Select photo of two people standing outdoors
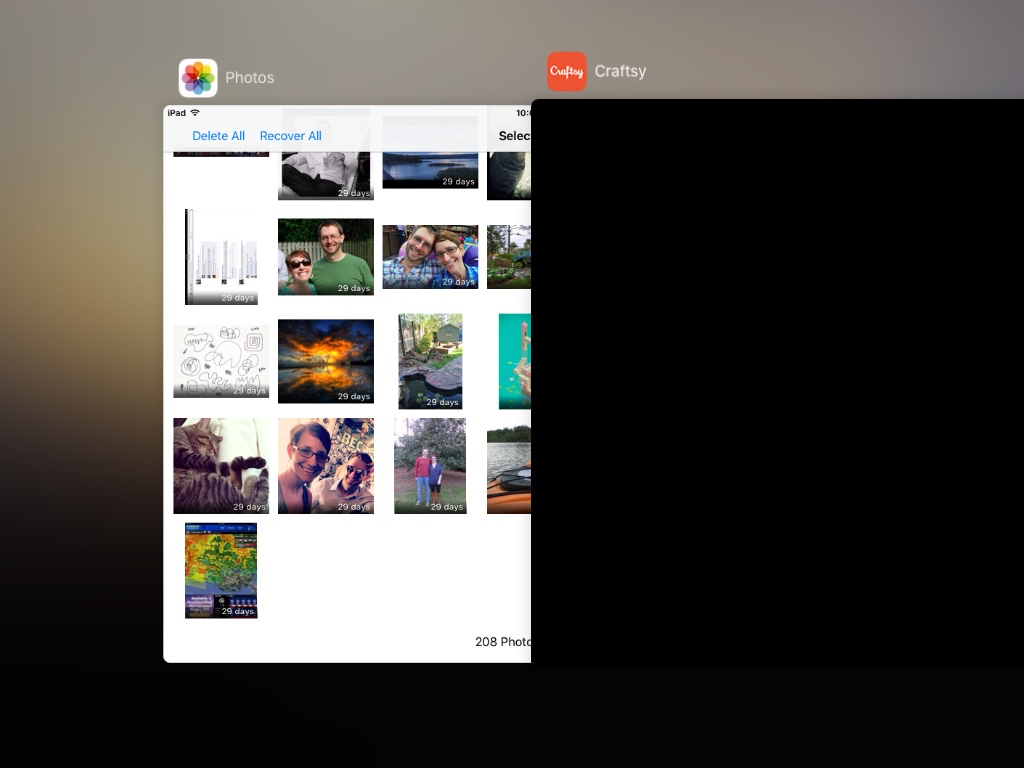The height and width of the screenshot is (768, 1024). tap(430, 466)
